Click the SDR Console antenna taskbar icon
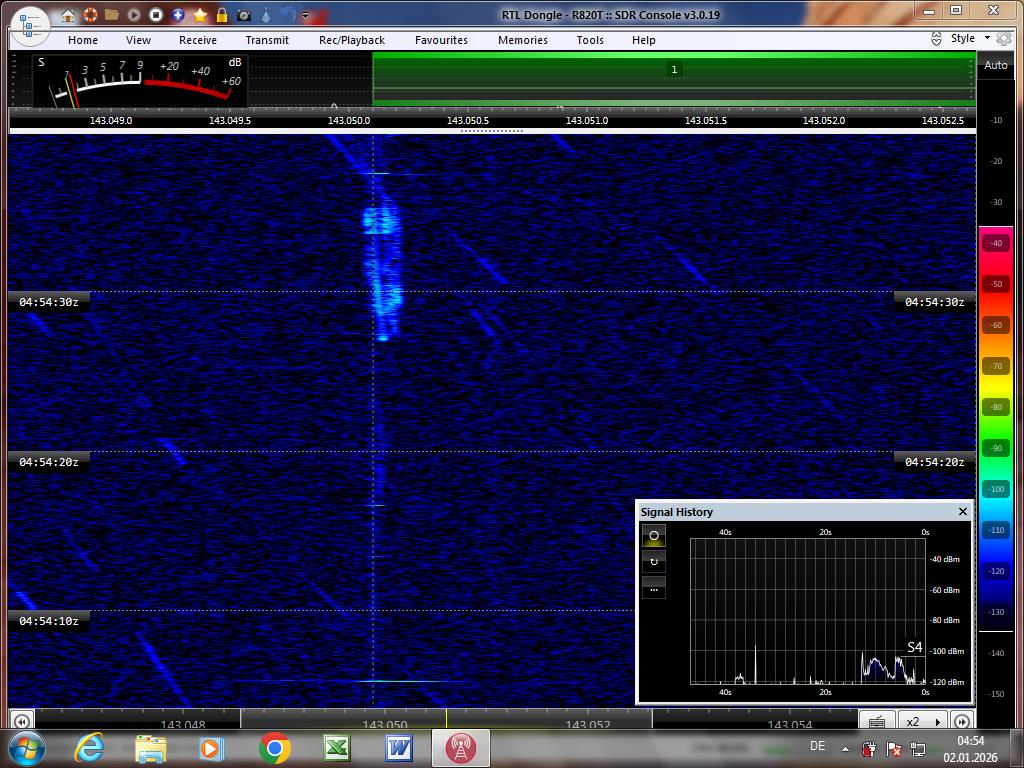 [461, 748]
